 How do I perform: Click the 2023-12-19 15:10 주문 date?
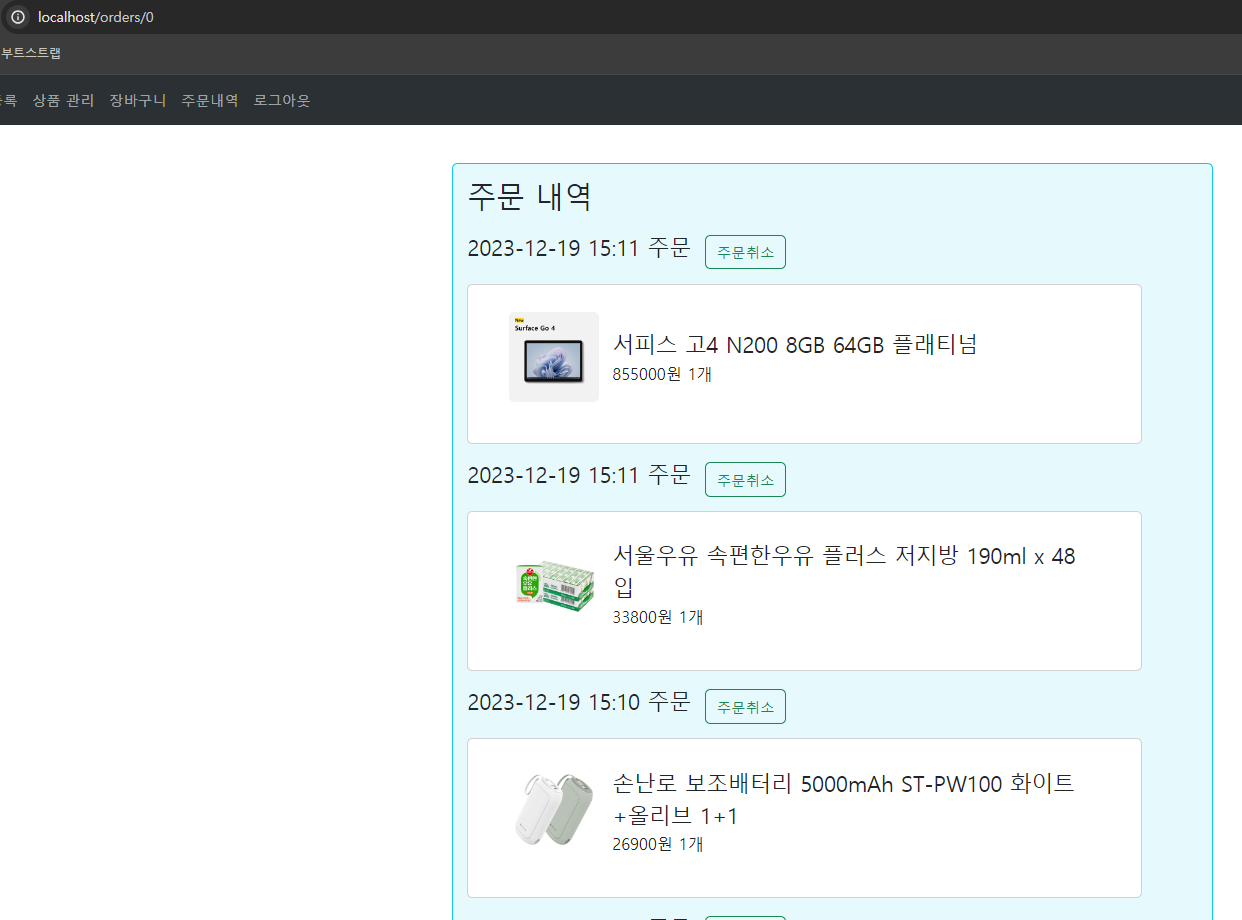click(579, 702)
